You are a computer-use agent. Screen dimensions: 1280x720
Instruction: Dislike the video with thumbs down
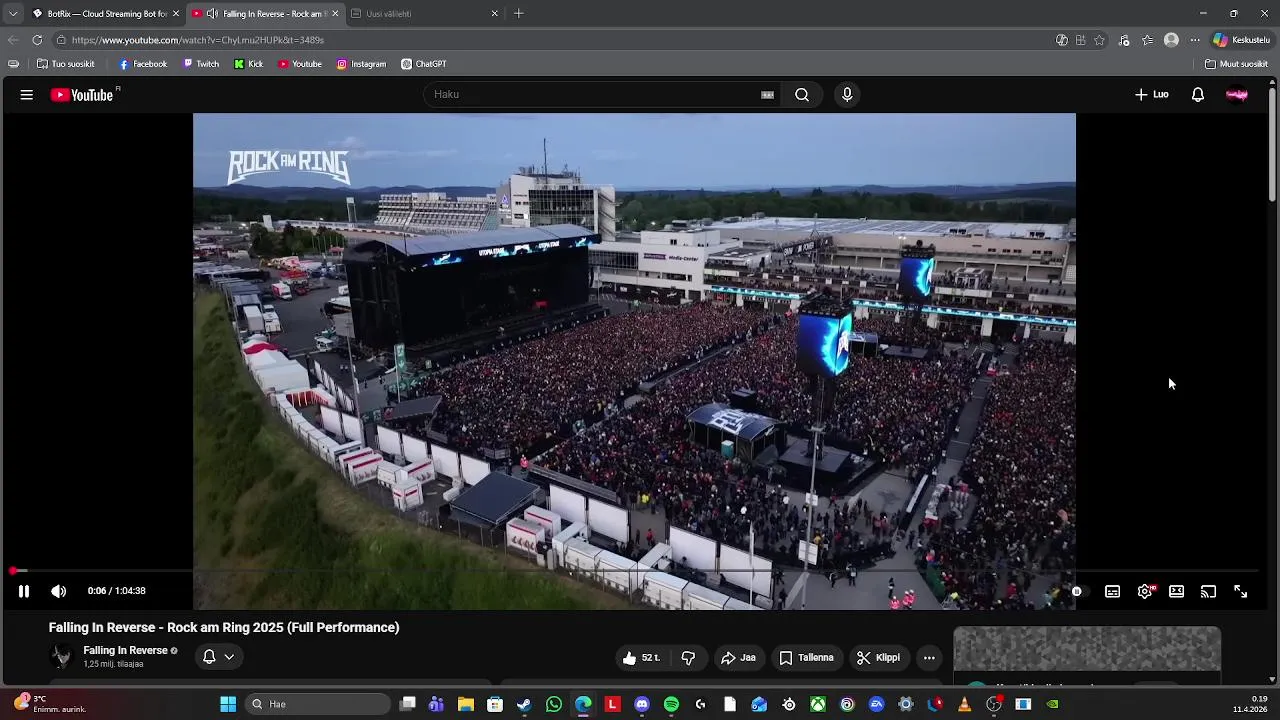pos(688,658)
